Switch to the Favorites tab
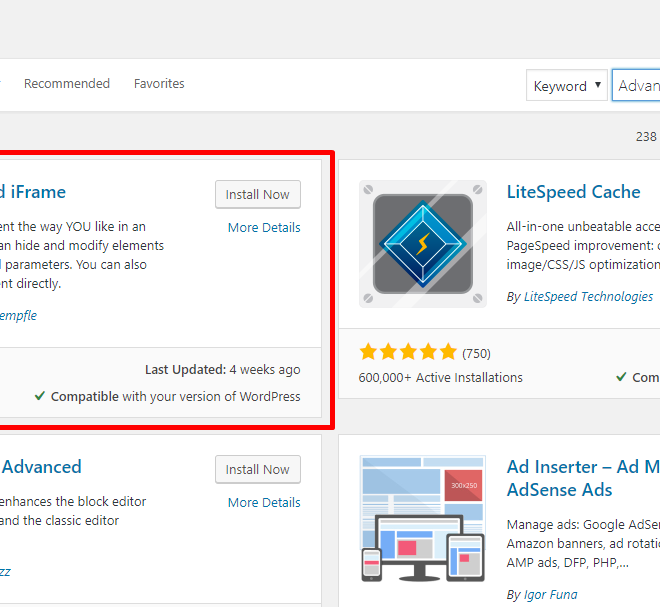 pyautogui.click(x=159, y=83)
